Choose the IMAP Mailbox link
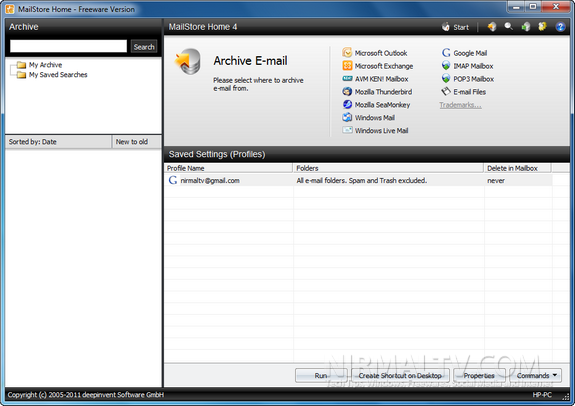The width and height of the screenshot is (575, 406). click(473, 66)
